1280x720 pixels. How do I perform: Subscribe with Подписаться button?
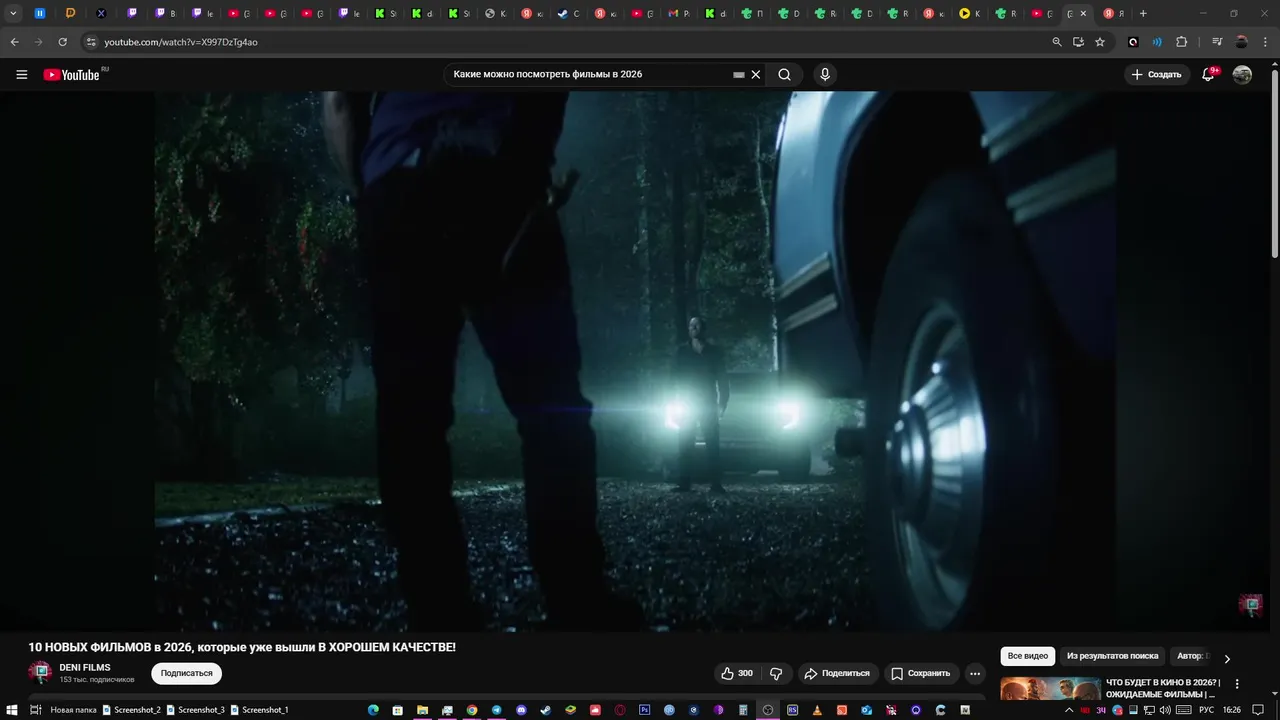pos(186,673)
